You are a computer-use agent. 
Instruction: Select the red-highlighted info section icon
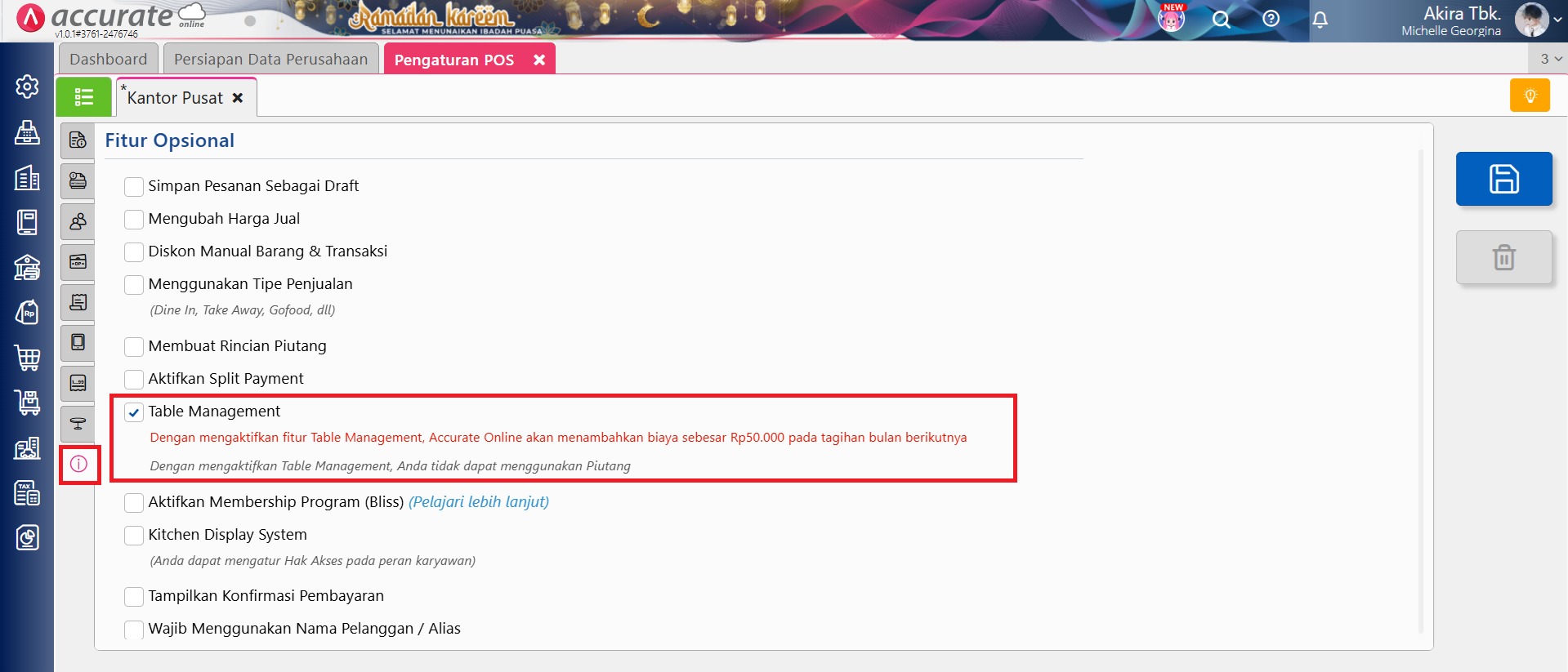coord(78,464)
